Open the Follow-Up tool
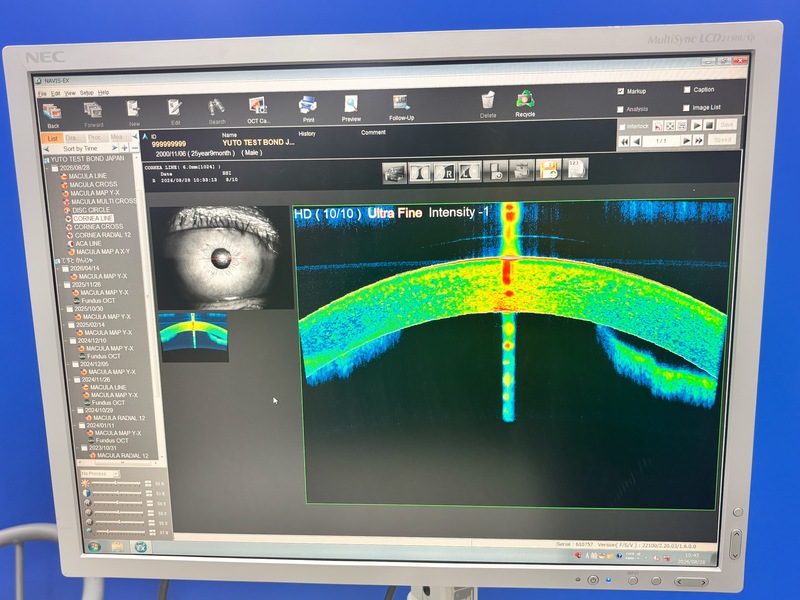This screenshot has width=800, height=600. (x=401, y=104)
